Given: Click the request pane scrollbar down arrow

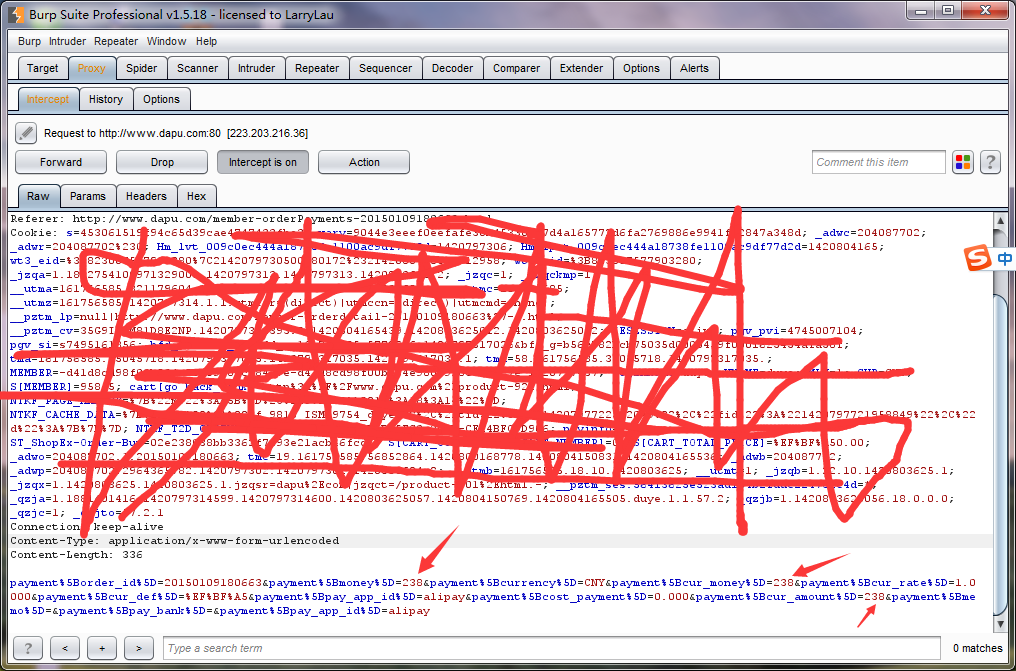Looking at the screenshot, I should click(x=1000, y=623).
